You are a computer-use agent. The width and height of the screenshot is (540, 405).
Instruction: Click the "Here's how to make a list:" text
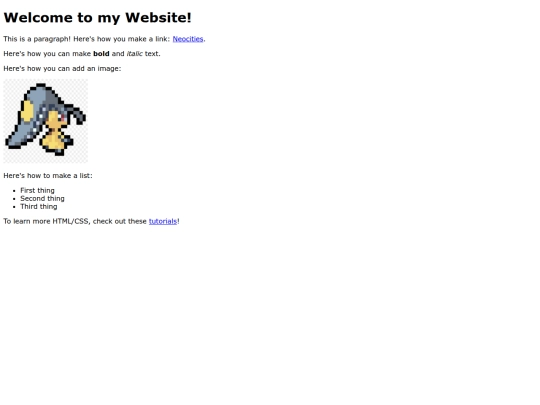(48, 176)
